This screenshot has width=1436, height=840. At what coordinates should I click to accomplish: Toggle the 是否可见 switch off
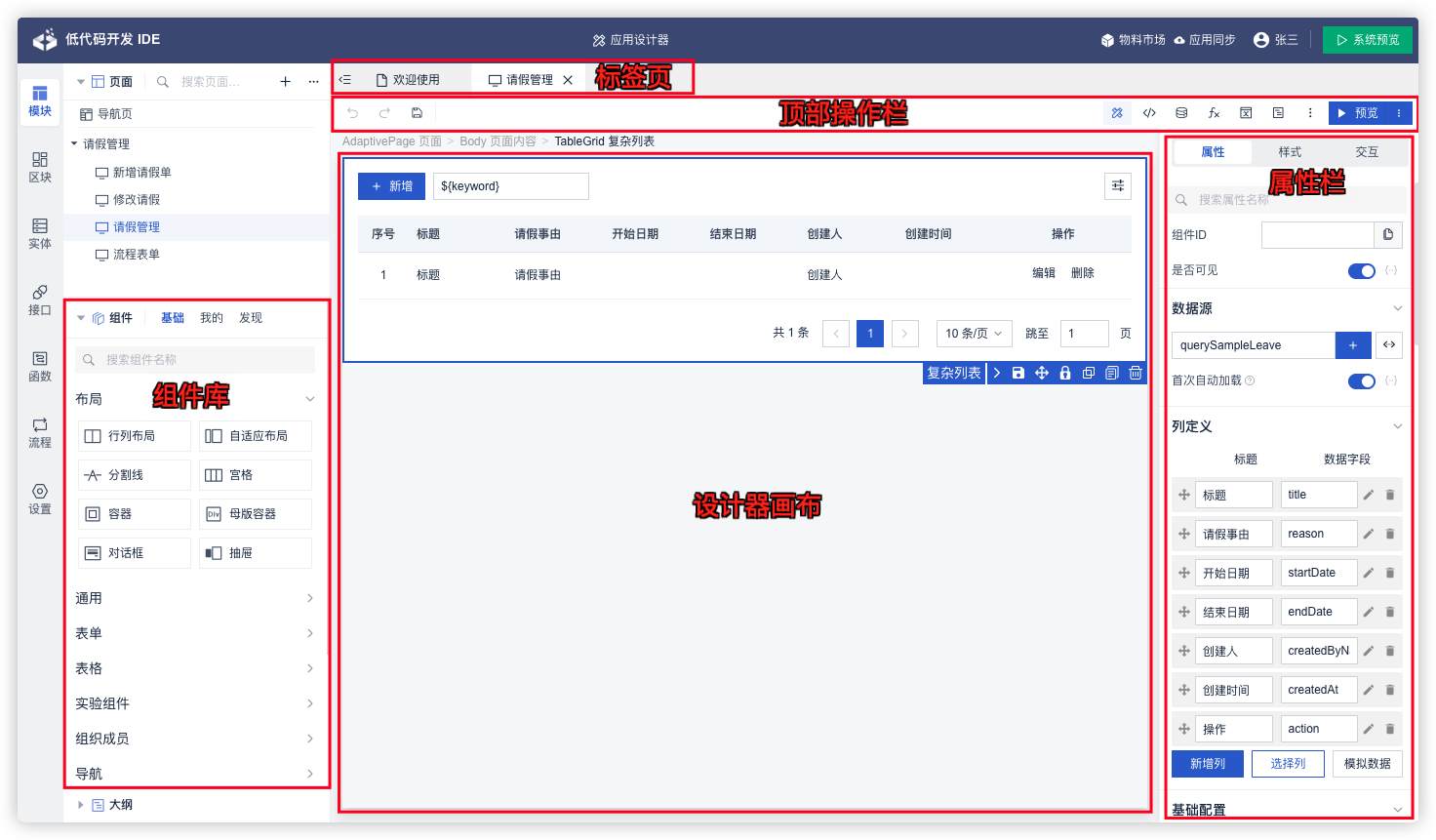(1362, 270)
